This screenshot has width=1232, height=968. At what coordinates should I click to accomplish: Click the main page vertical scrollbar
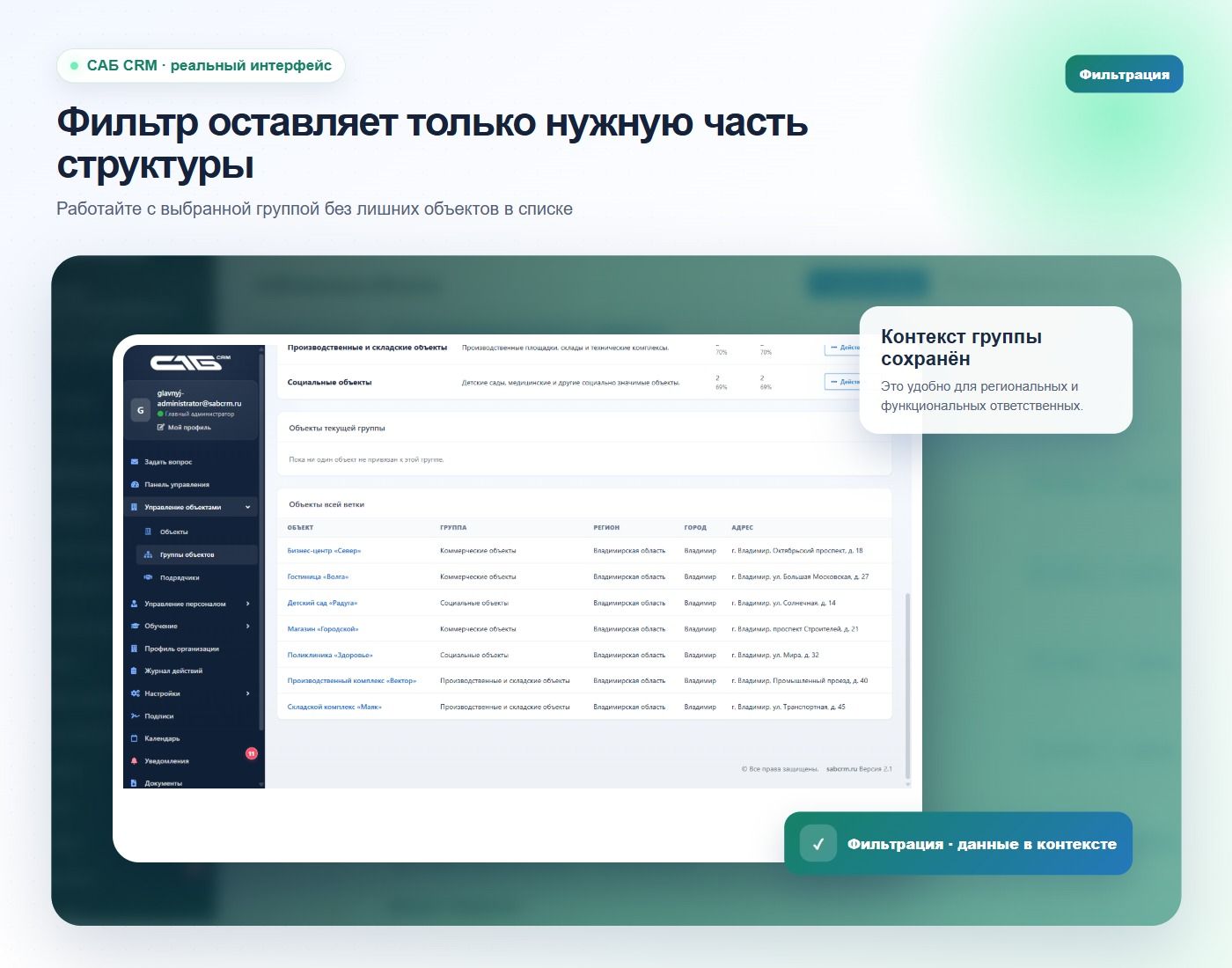pyautogui.click(x=908, y=686)
